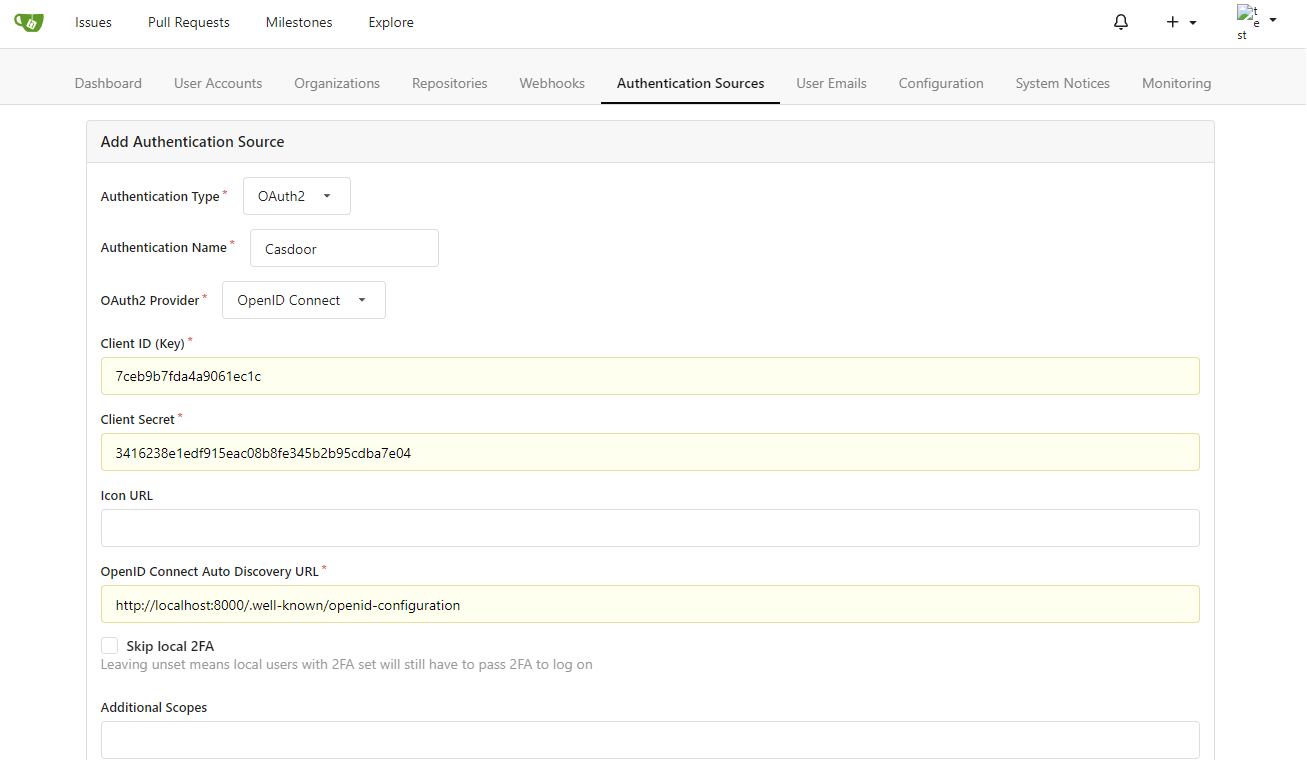Viewport: 1307px width, 760px height.
Task: Click the plus icon to create new
Action: [x=1173, y=21]
